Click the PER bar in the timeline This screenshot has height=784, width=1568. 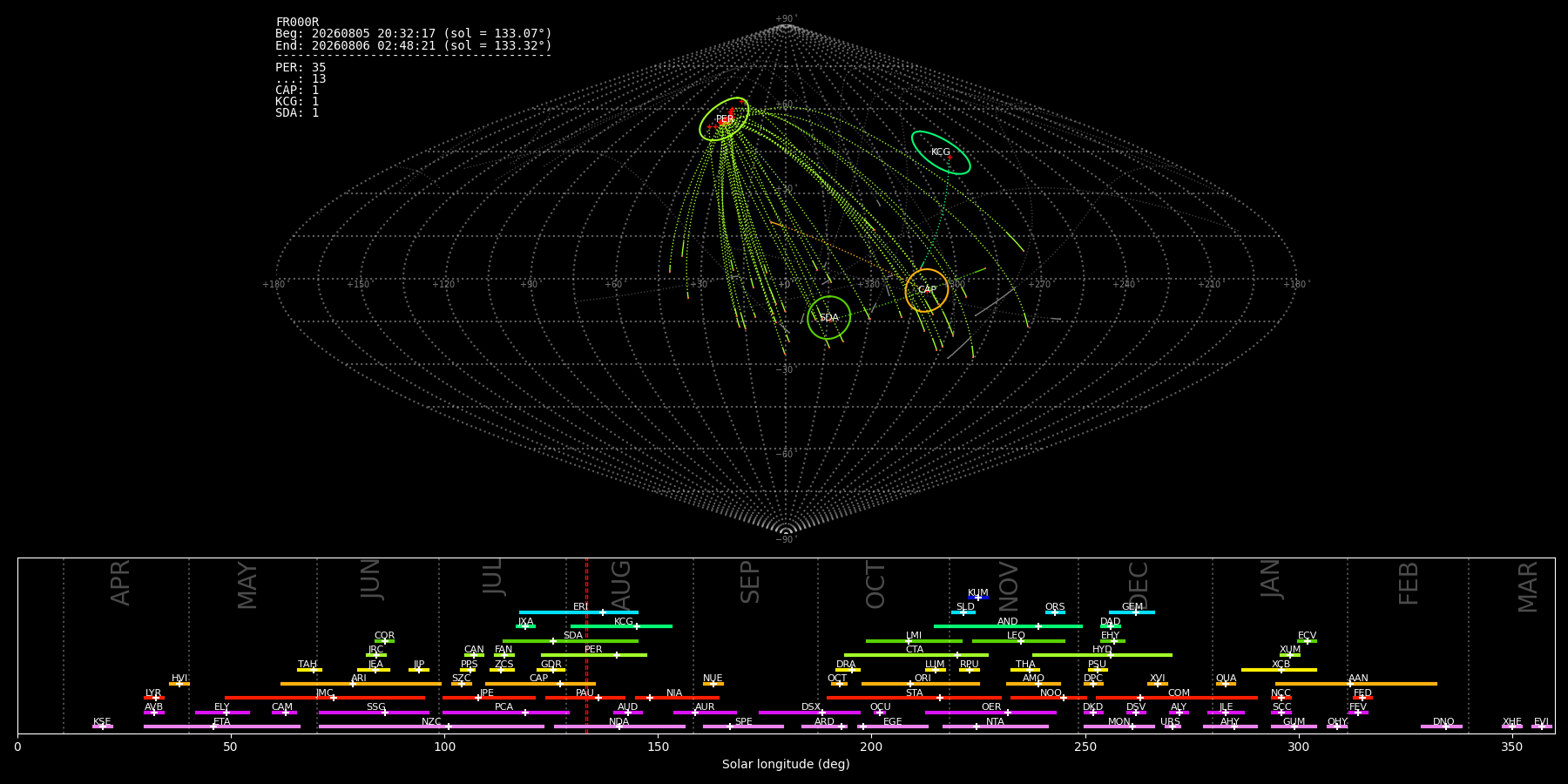pos(594,655)
